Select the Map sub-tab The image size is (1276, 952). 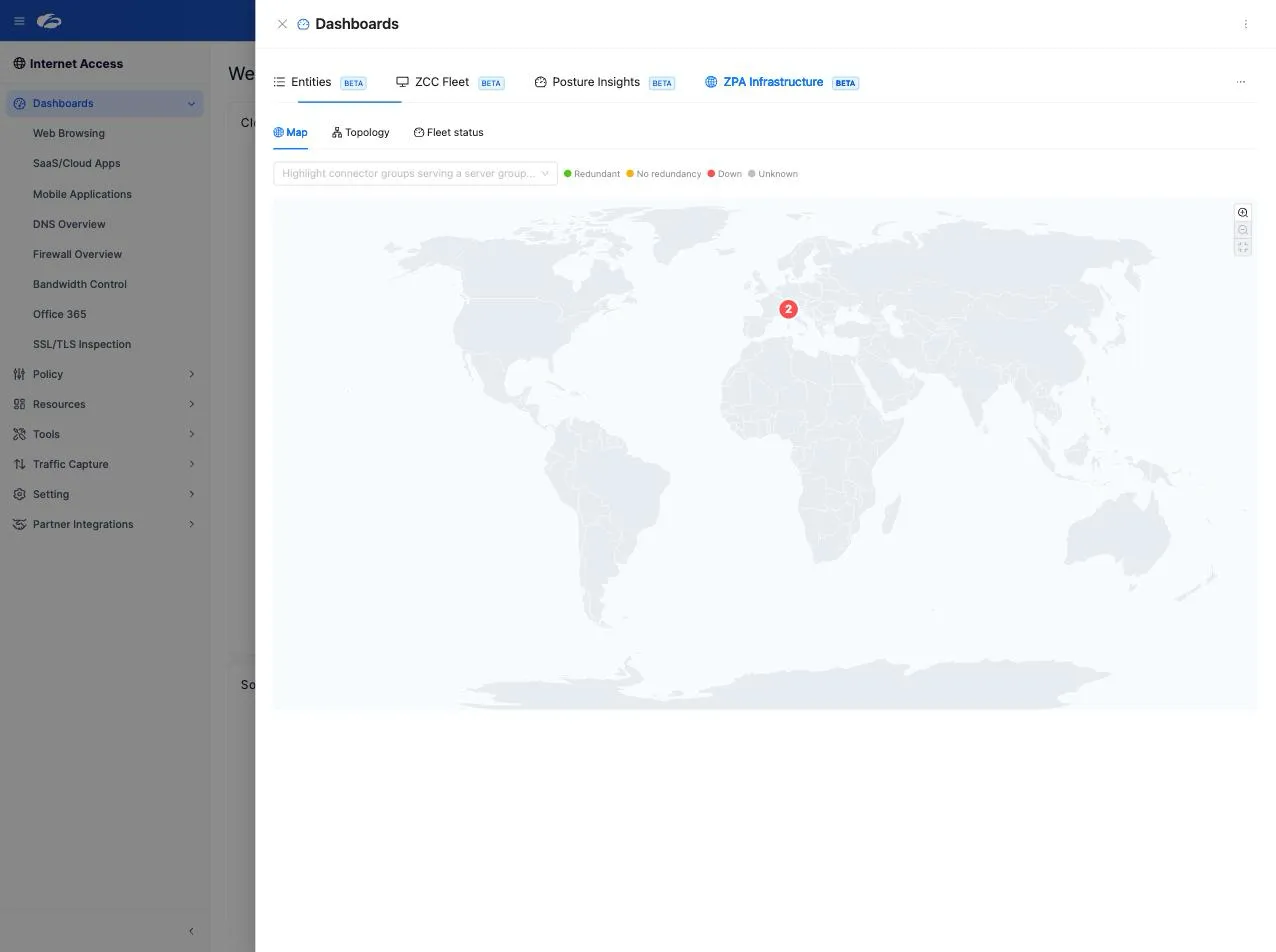(x=290, y=132)
